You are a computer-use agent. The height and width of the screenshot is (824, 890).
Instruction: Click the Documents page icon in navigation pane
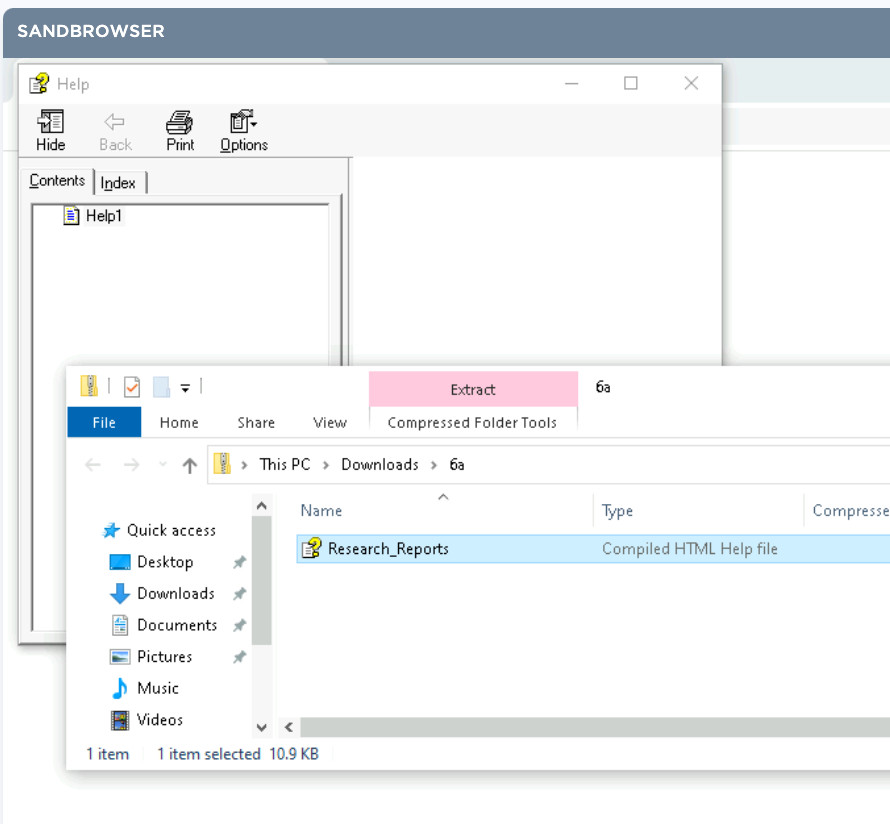pyautogui.click(x=120, y=625)
